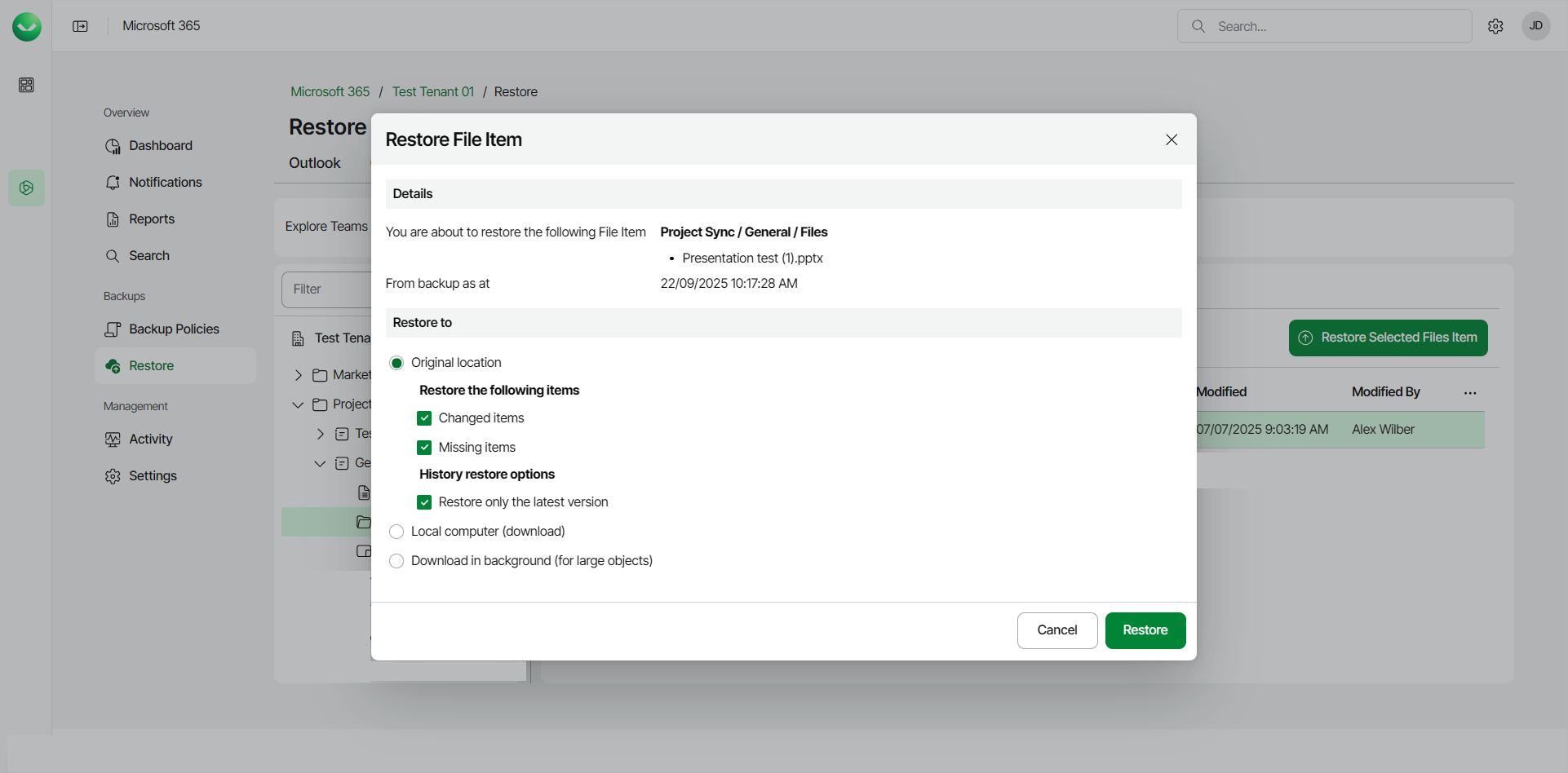
Task: Toggle the sidebar panel icon
Action: point(80,26)
